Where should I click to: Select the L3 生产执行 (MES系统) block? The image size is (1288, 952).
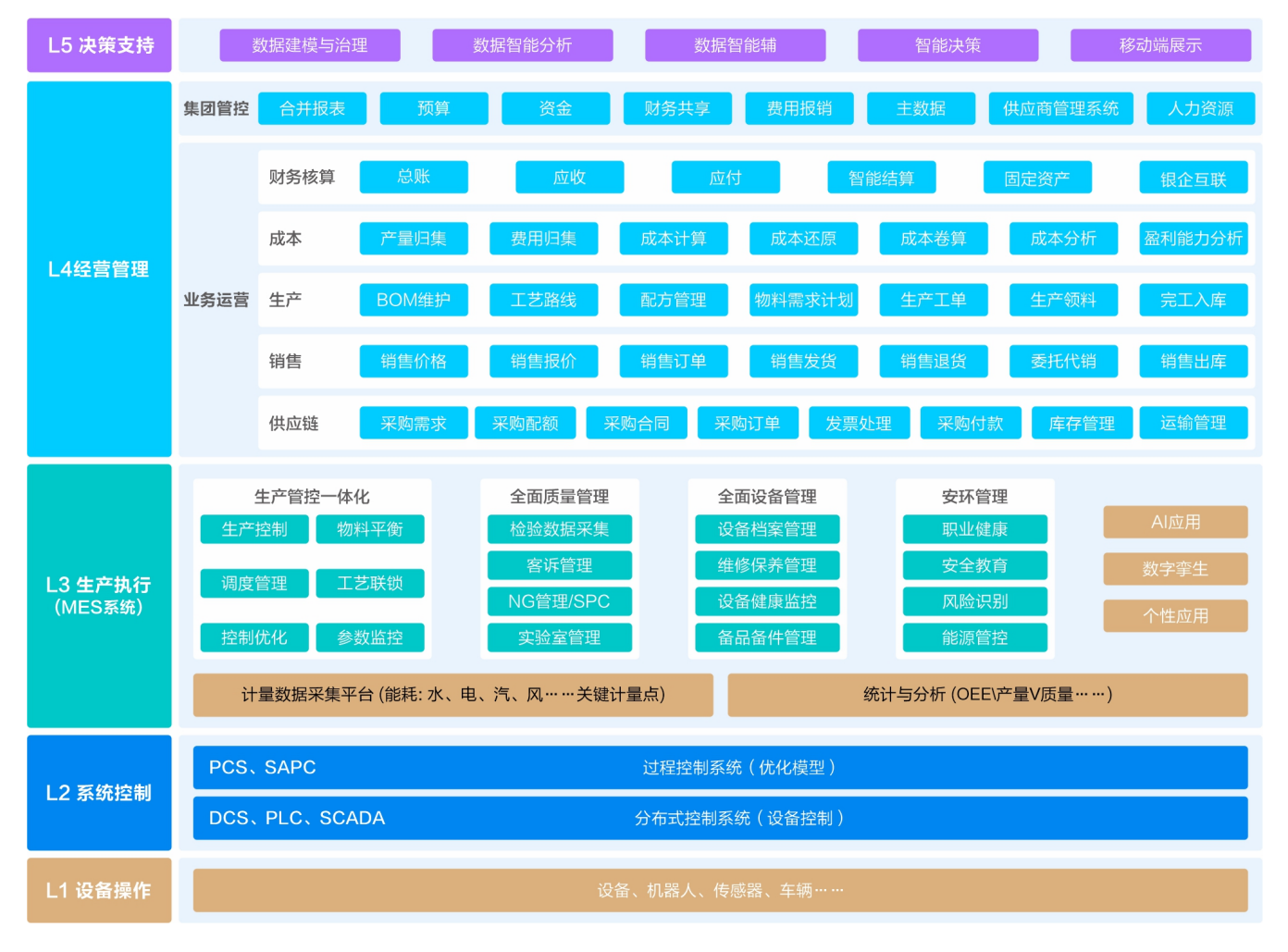click(x=99, y=595)
